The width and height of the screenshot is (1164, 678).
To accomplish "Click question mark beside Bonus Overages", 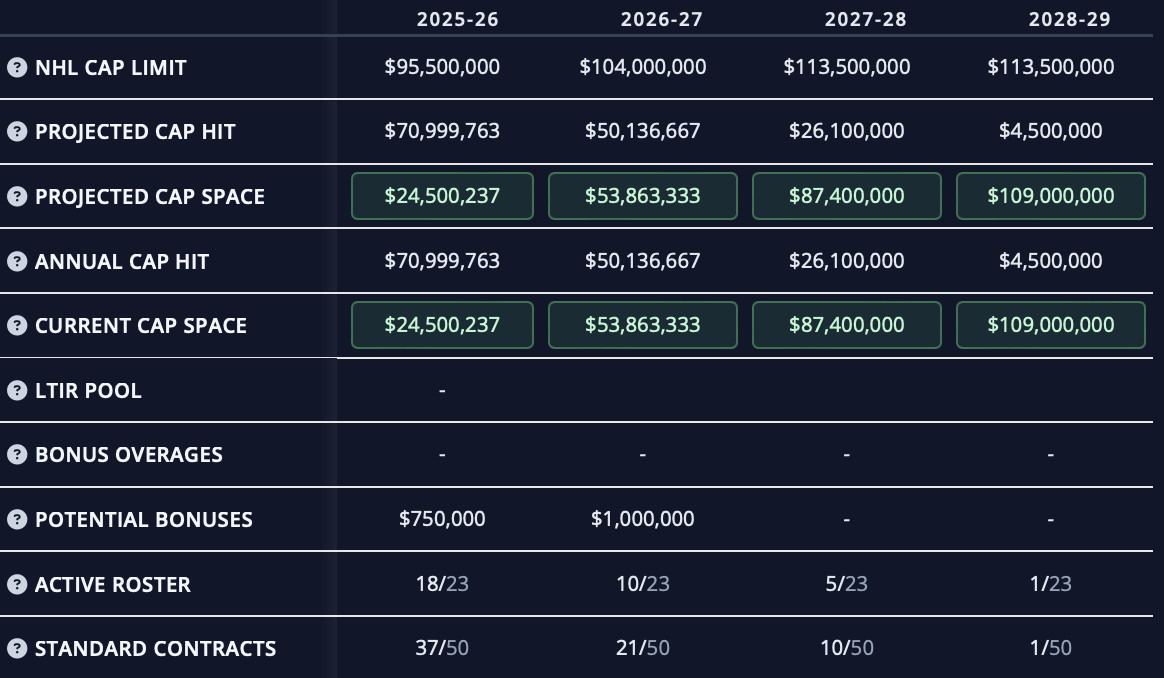I will 16,454.
